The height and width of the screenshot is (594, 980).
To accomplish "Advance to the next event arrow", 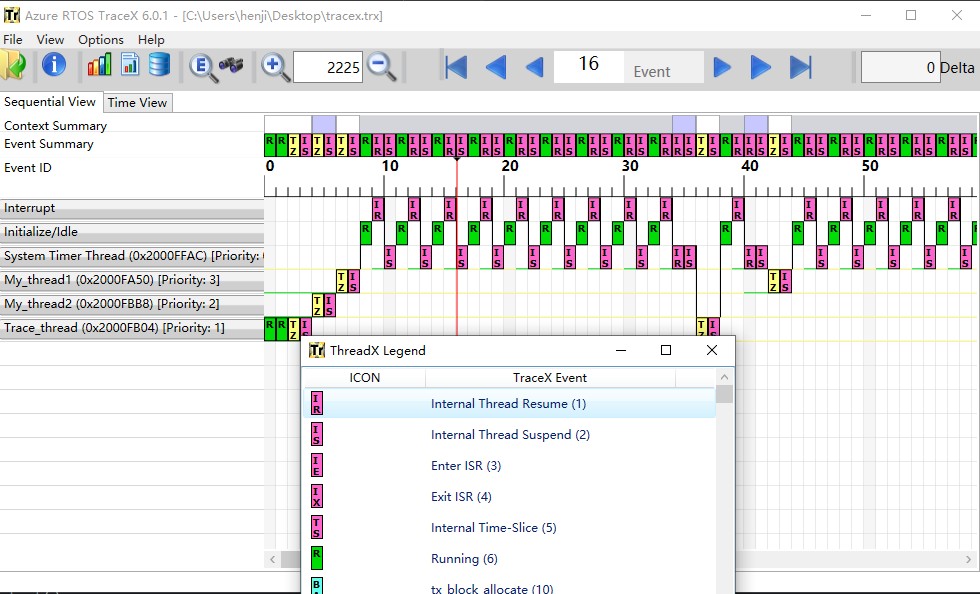I will [722, 66].
